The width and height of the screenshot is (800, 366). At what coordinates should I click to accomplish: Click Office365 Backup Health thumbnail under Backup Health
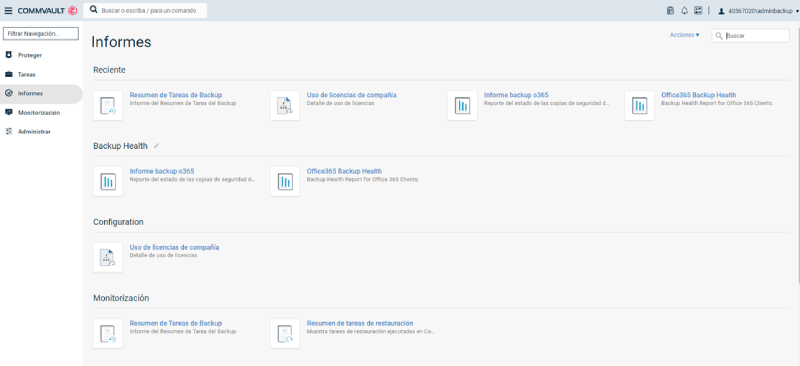click(285, 181)
